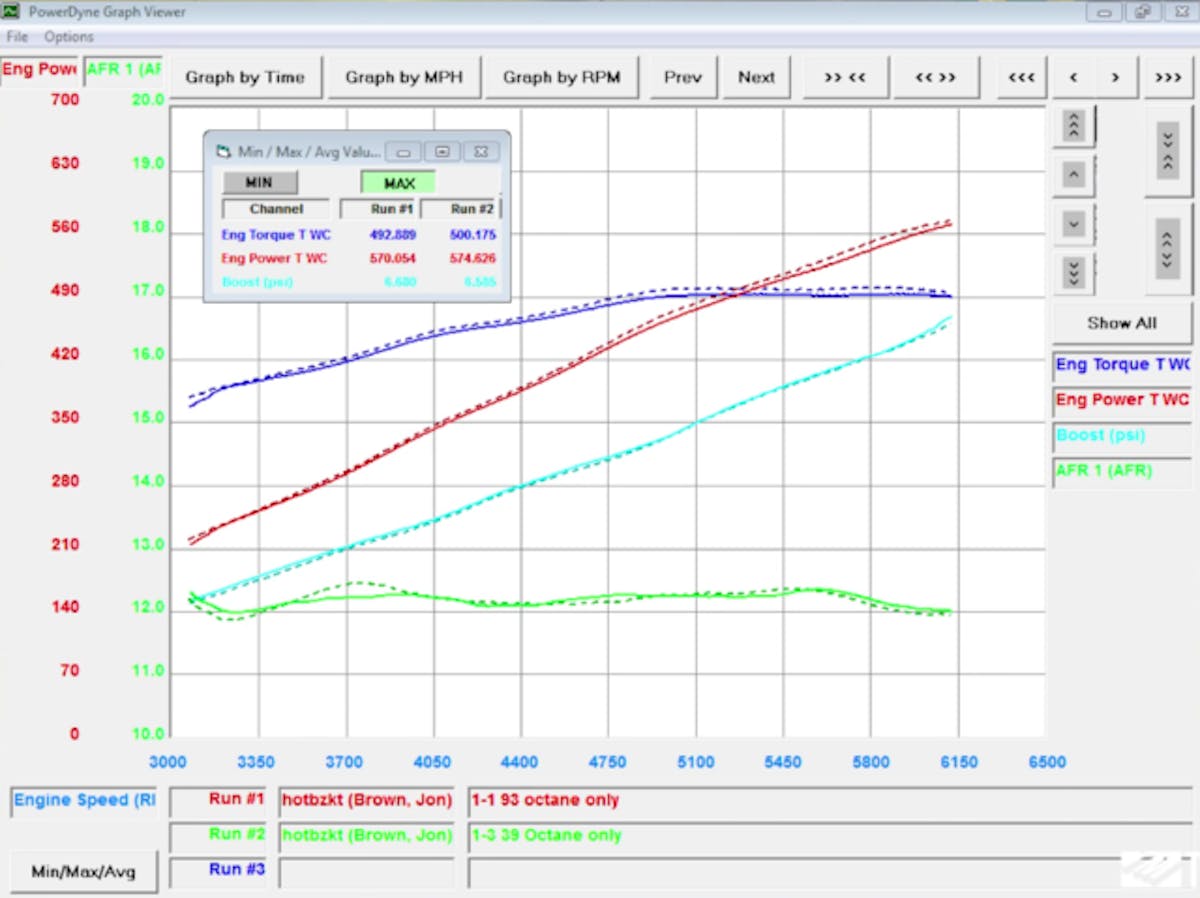Open the File menu
Viewport: 1200px width, 898px height.
click(x=16, y=36)
